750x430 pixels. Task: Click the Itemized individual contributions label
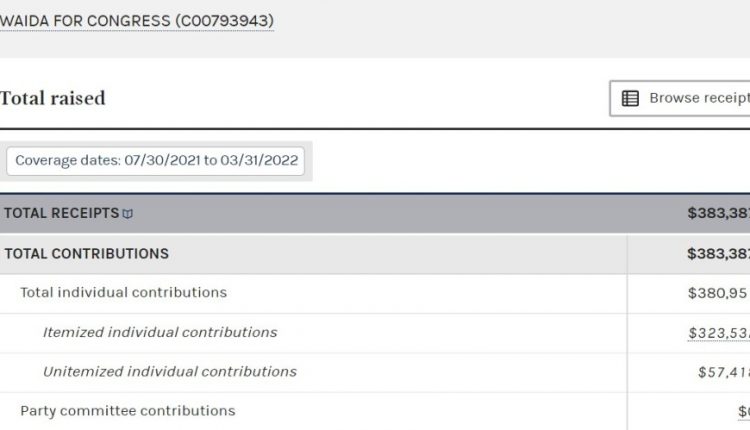click(160, 332)
